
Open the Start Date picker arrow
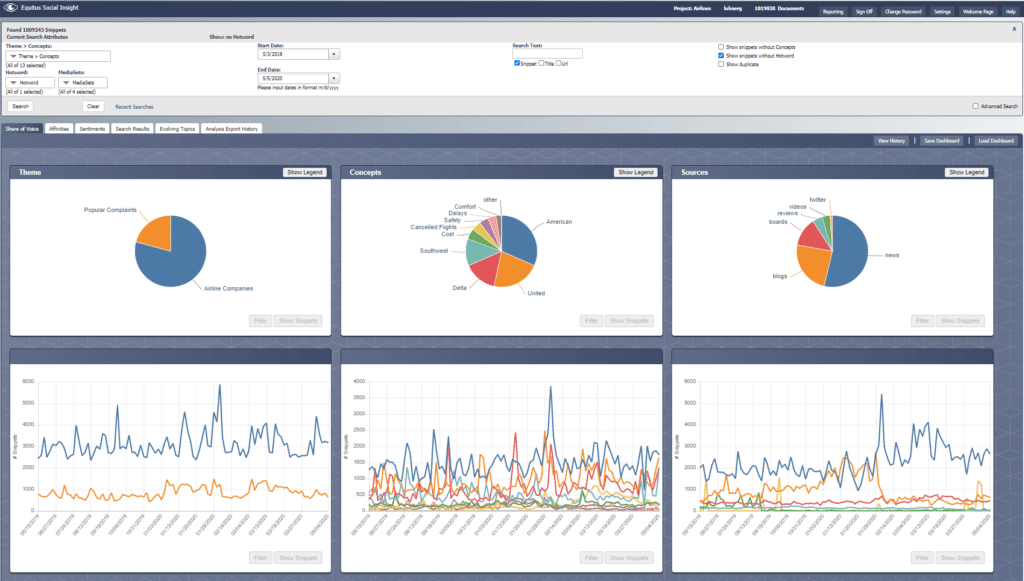pyautogui.click(x=334, y=54)
